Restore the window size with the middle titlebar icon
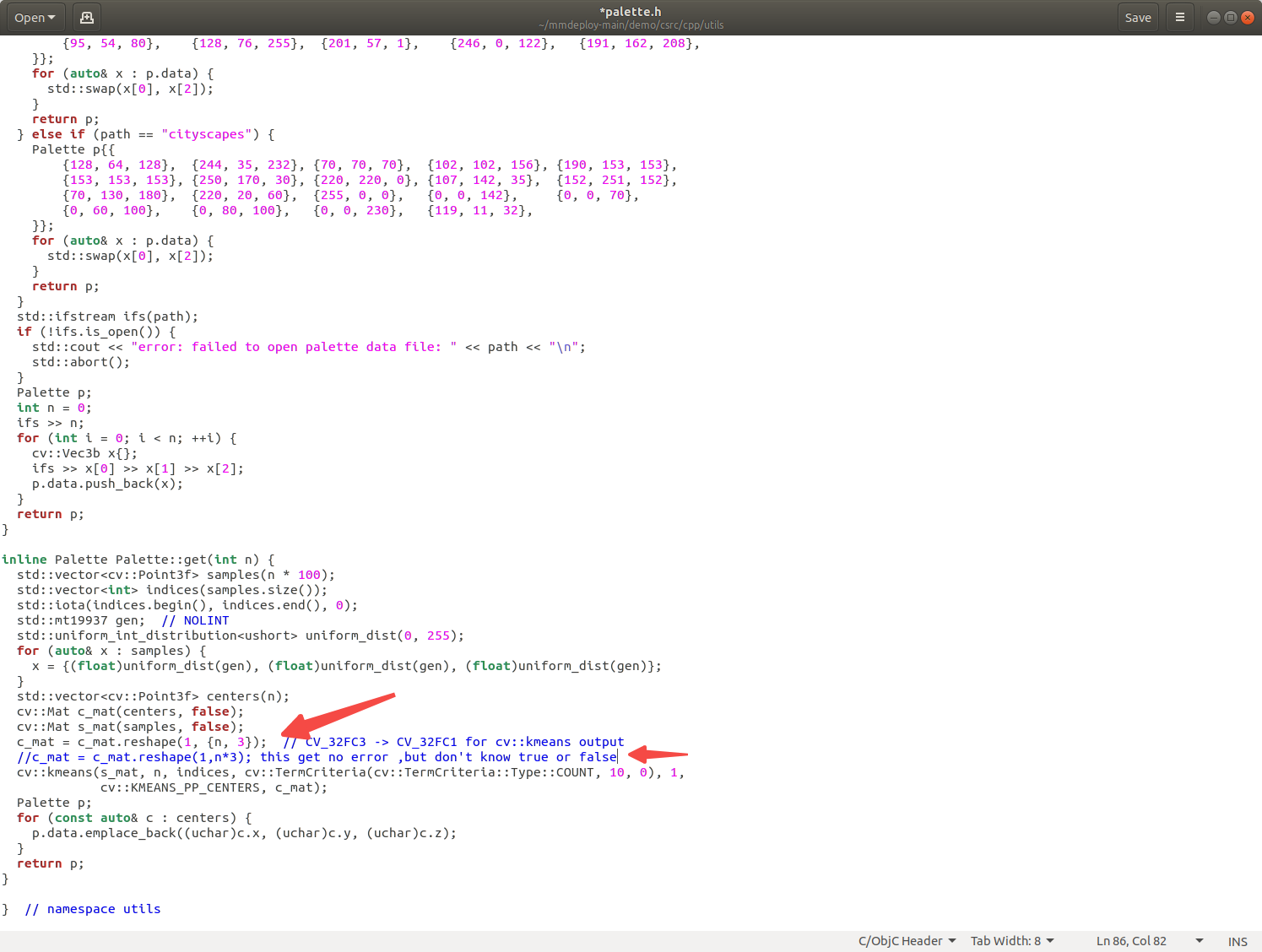Image resolution: width=1262 pixels, height=952 pixels. pos(1231,17)
